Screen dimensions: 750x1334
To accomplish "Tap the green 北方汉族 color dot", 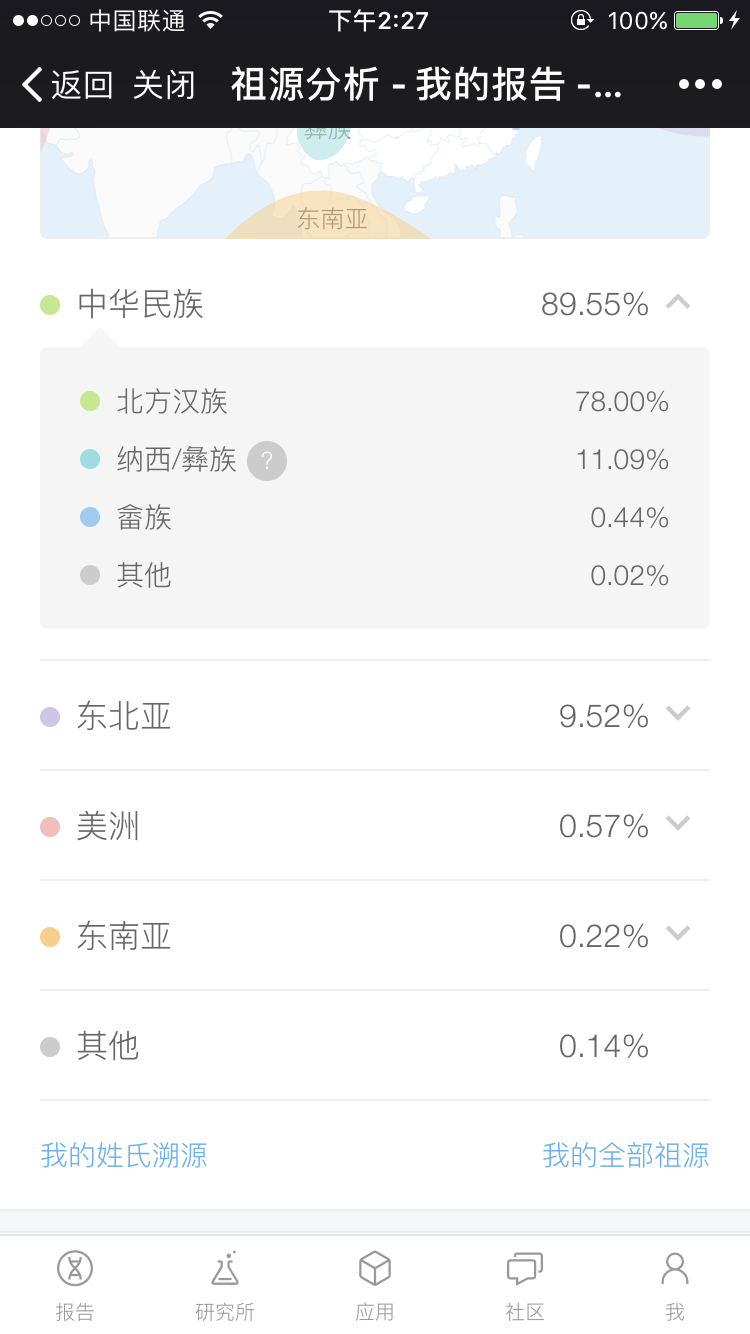I will [x=90, y=402].
